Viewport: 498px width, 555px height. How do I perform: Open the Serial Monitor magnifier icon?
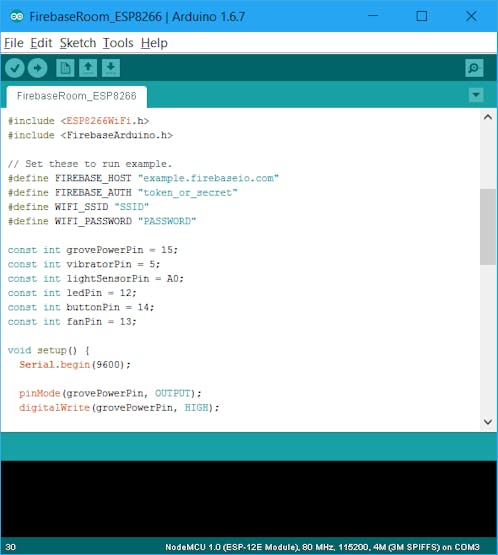click(x=474, y=68)
